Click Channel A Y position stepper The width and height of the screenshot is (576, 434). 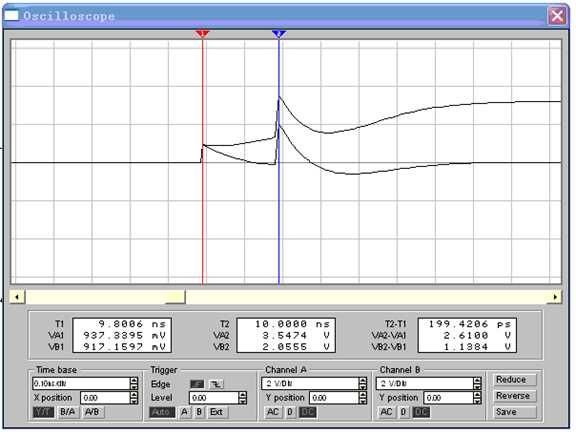(363, 398)
